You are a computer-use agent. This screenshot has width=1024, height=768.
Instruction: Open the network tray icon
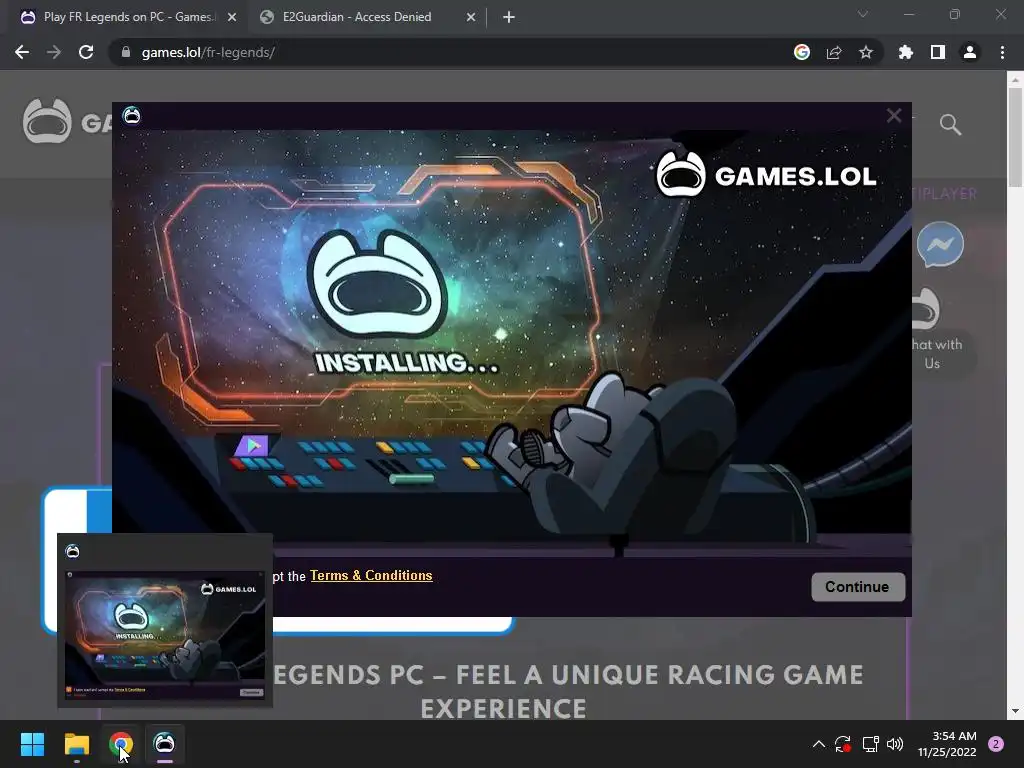tap(870, 744)
